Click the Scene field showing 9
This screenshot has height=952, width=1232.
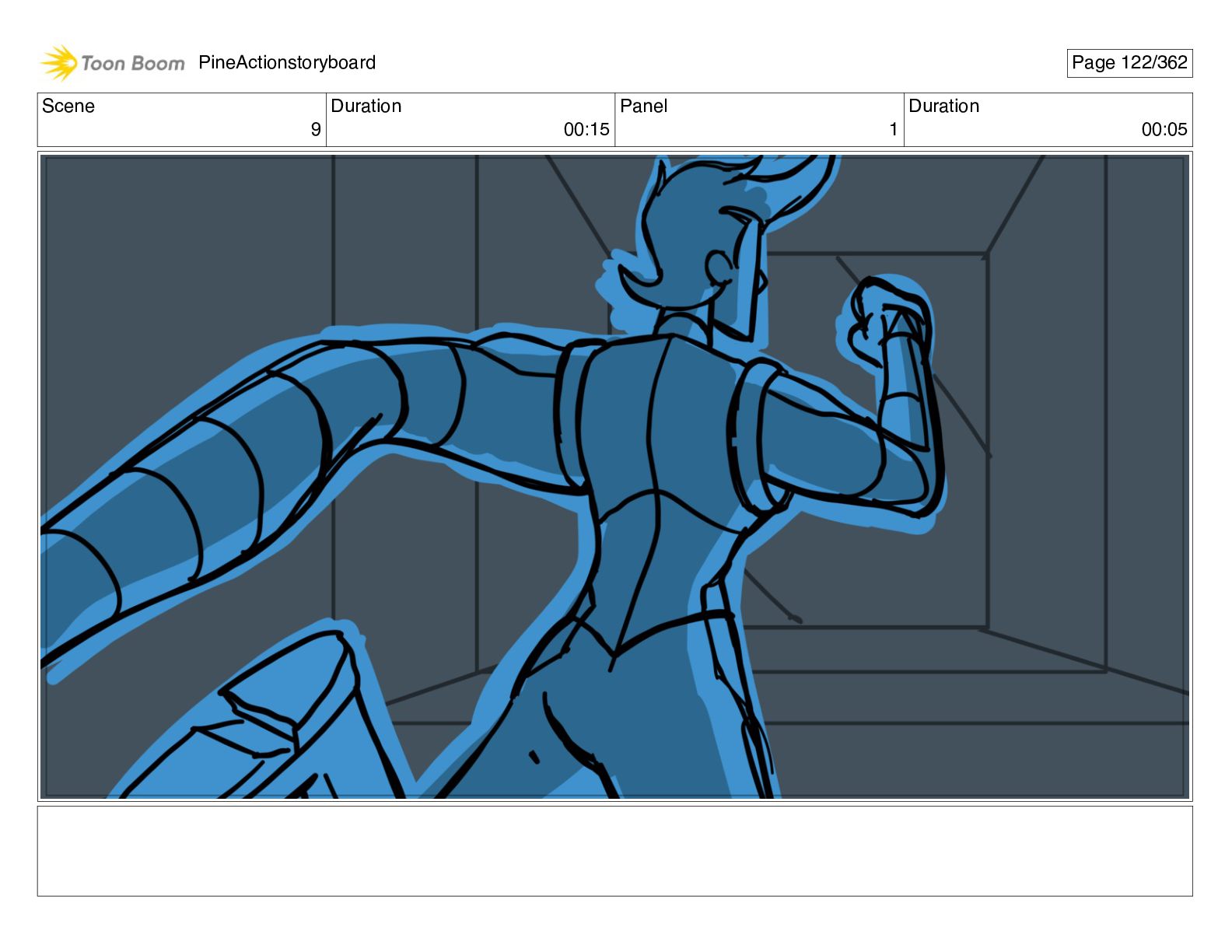182,120
